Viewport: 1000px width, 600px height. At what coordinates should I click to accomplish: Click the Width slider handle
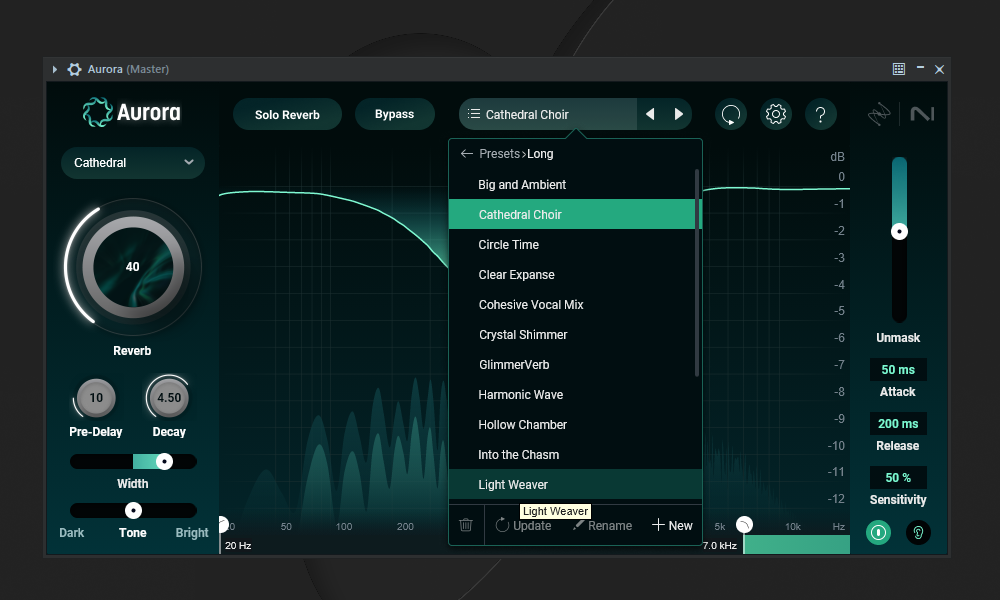point(164,462)
